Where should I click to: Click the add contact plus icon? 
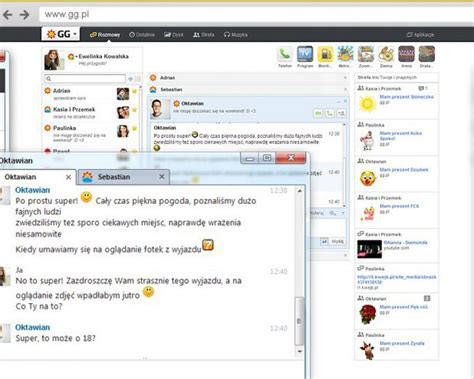pyautogui.click(x=130, y=79)
